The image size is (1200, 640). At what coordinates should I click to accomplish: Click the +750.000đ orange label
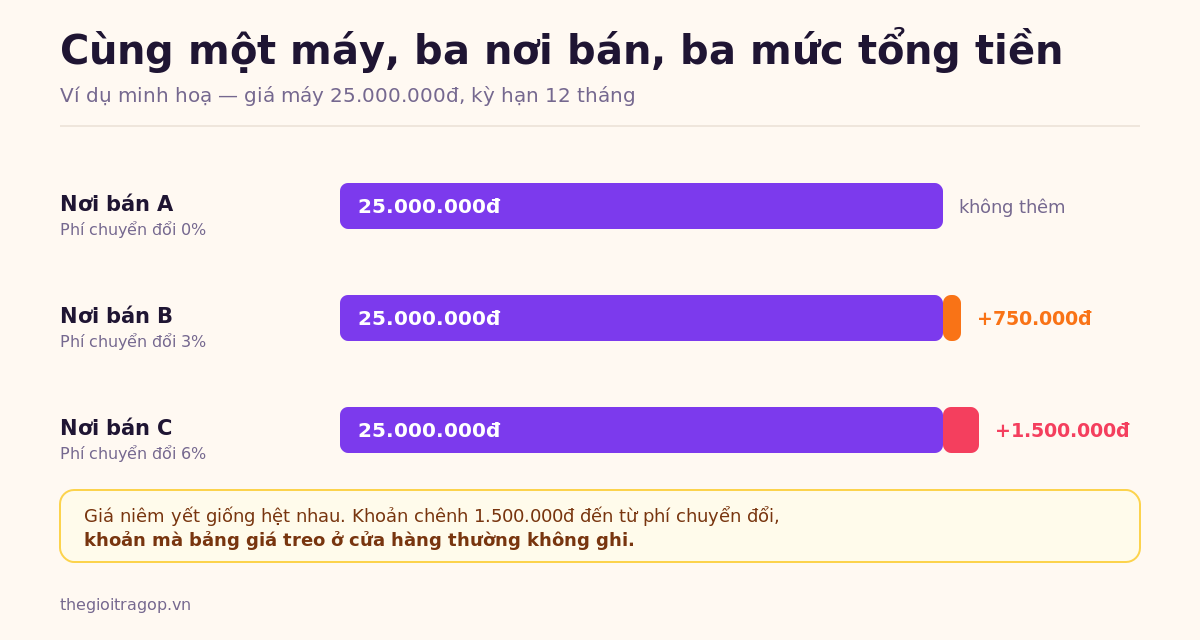[x=1034, y=319]
